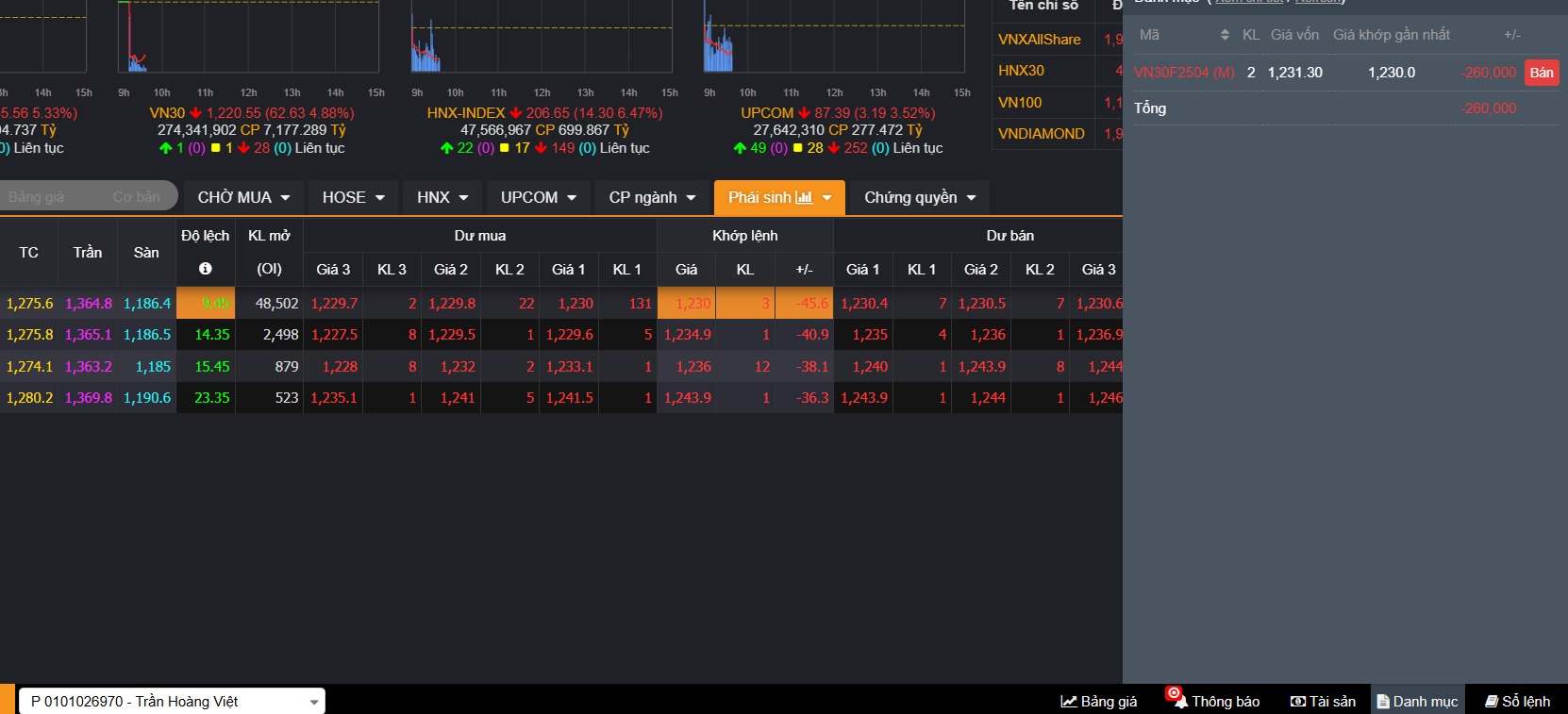Screen dimensions: 1568x714
Task: Open Sổ lệnh book icon
Action: [1492, 701]
